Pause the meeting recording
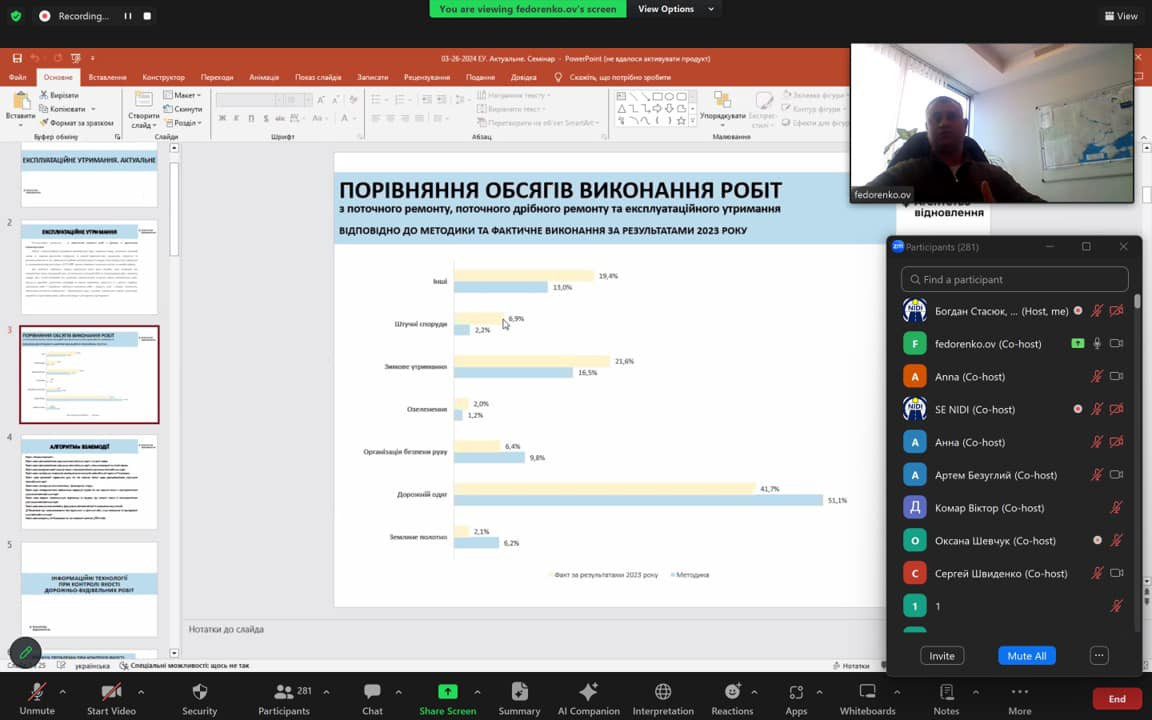 click(128, 16)
